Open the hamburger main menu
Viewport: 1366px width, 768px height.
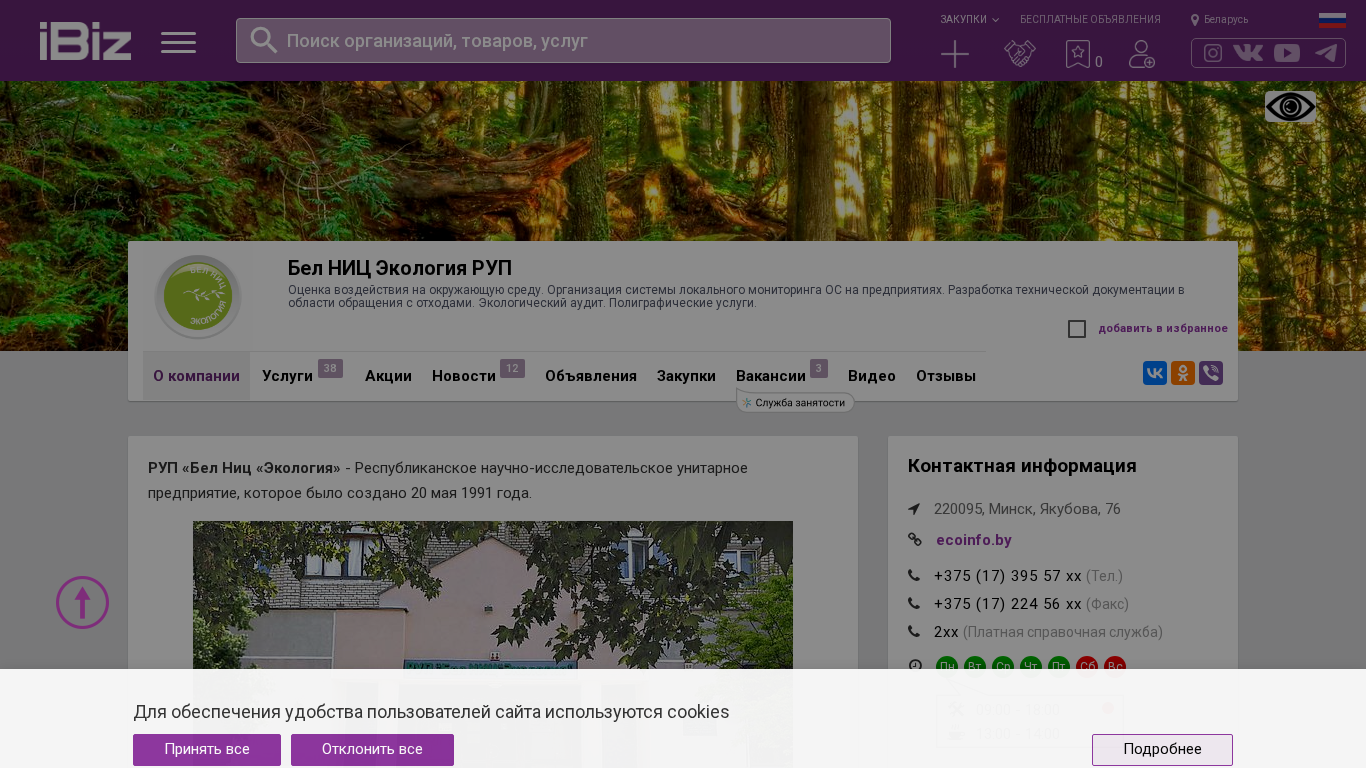178,42
